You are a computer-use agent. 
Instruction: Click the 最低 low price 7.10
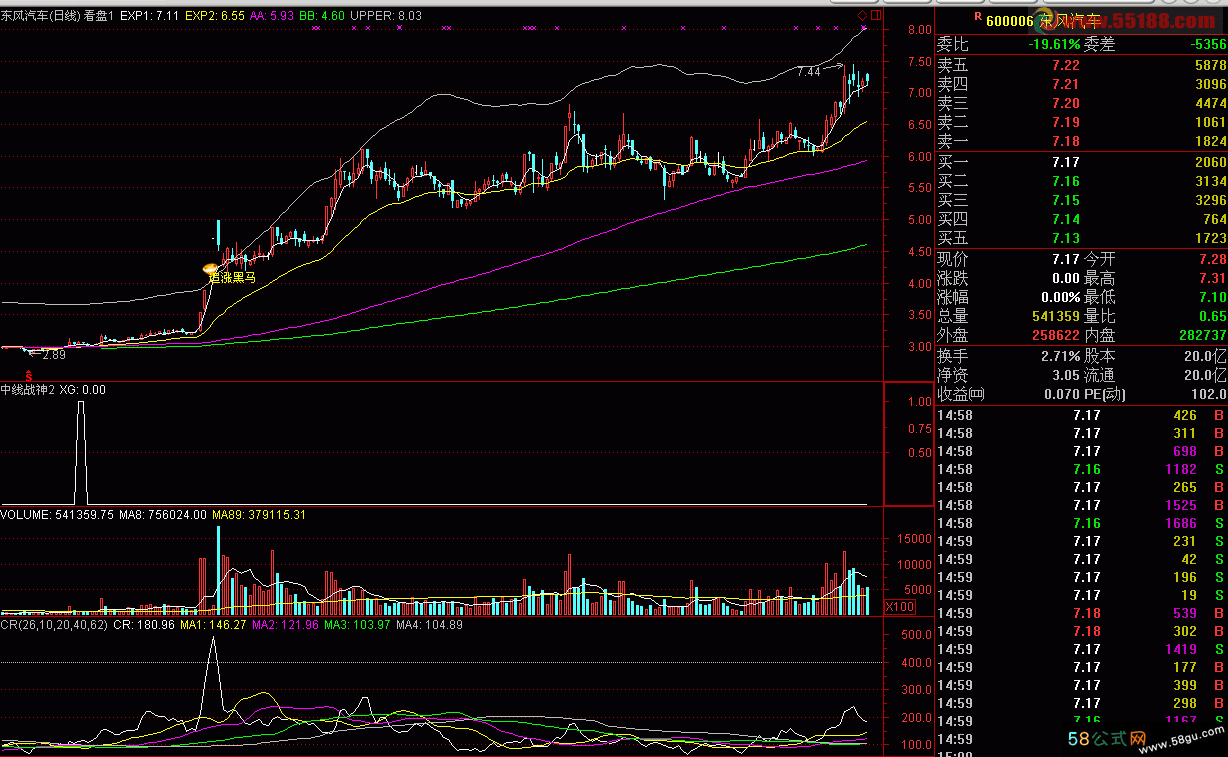point(1212,297)
